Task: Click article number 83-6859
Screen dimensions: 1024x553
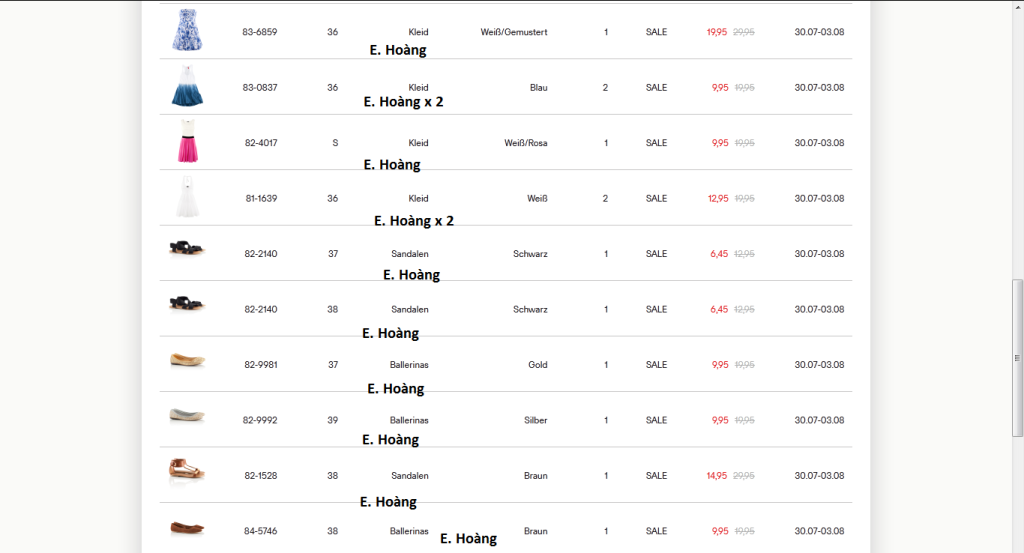Action: pos(260,32)
